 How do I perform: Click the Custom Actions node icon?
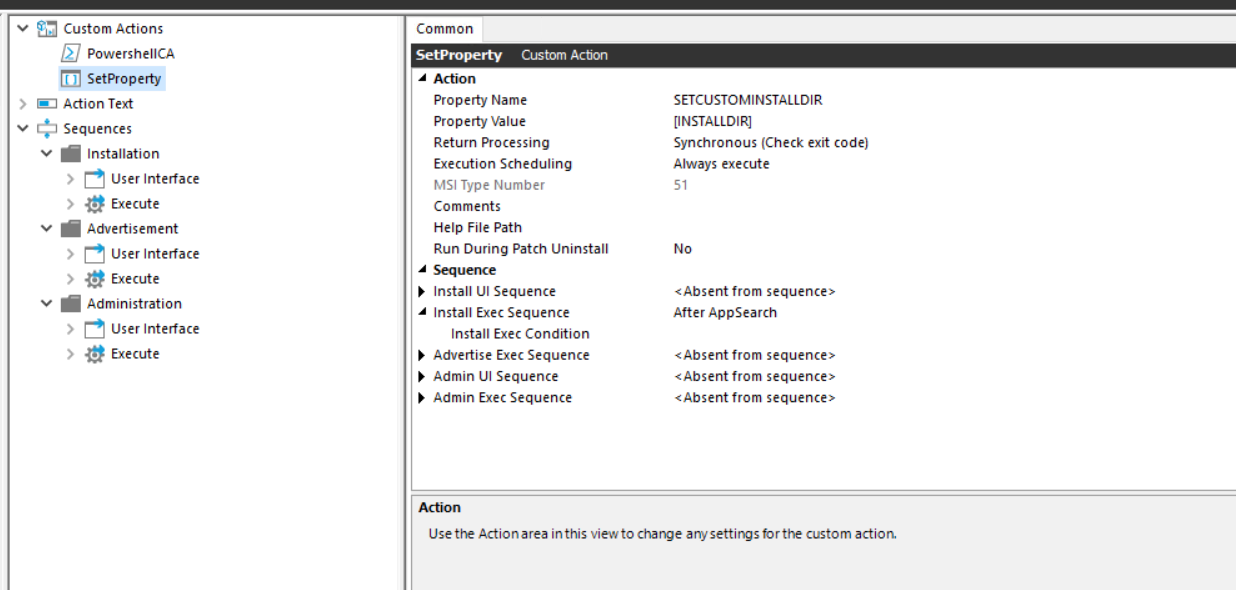pyautogui.click(x=46, y=29)
